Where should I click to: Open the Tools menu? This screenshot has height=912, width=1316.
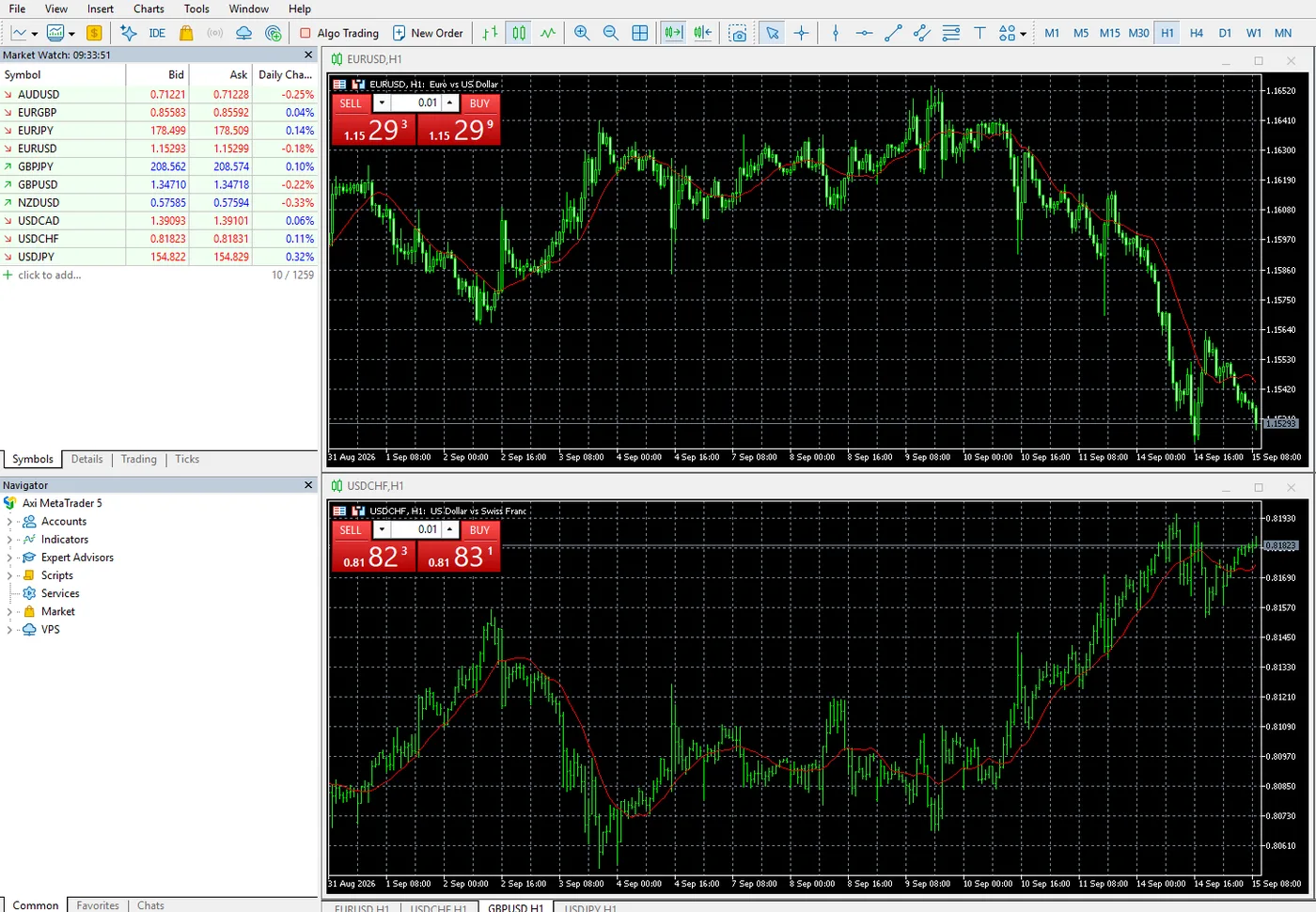pos(196,8)
